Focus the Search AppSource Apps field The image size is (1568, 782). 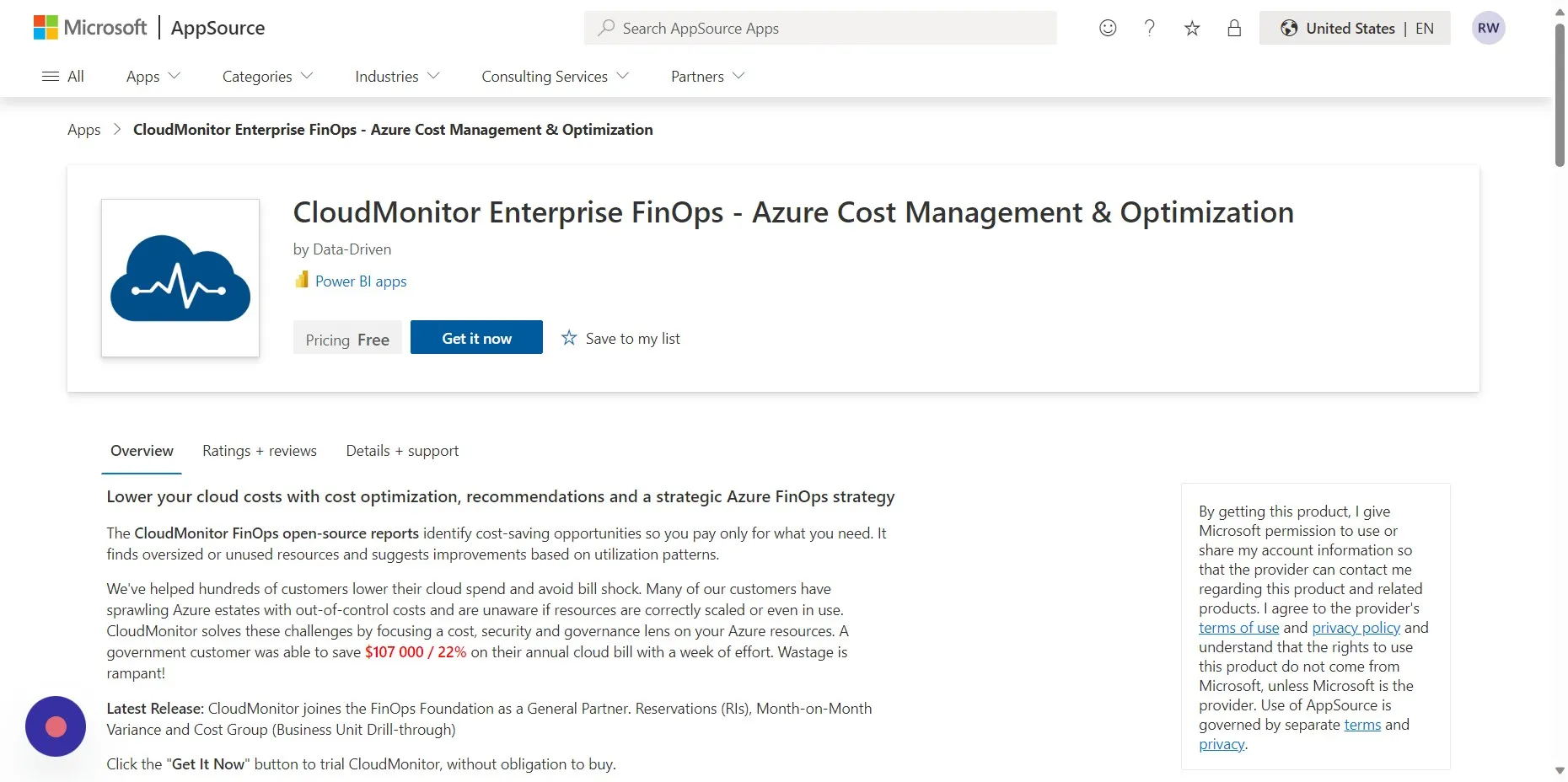tap(820, 28)
